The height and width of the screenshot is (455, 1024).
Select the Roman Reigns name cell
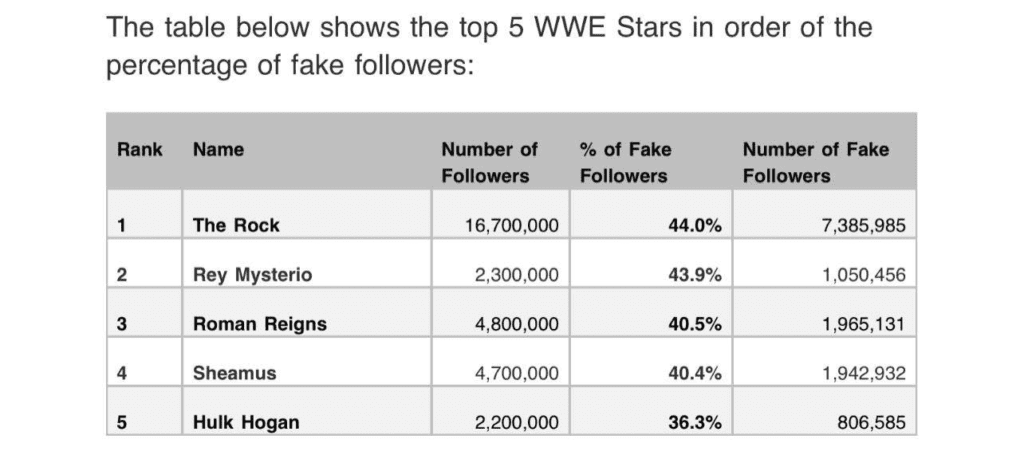coord(259,324)
